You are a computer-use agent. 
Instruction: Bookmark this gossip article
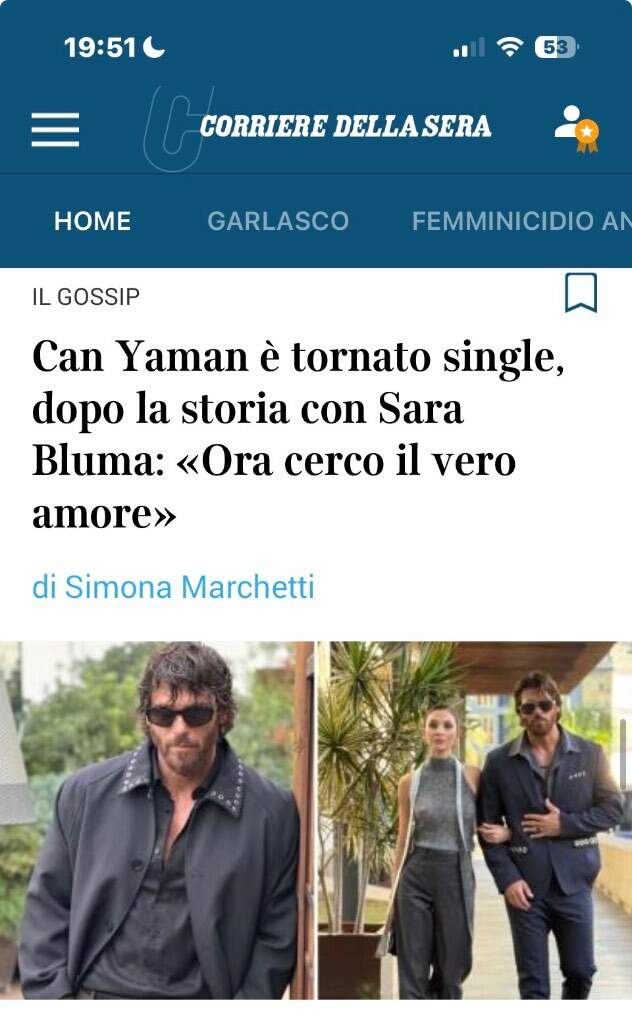tap(580, 293)
